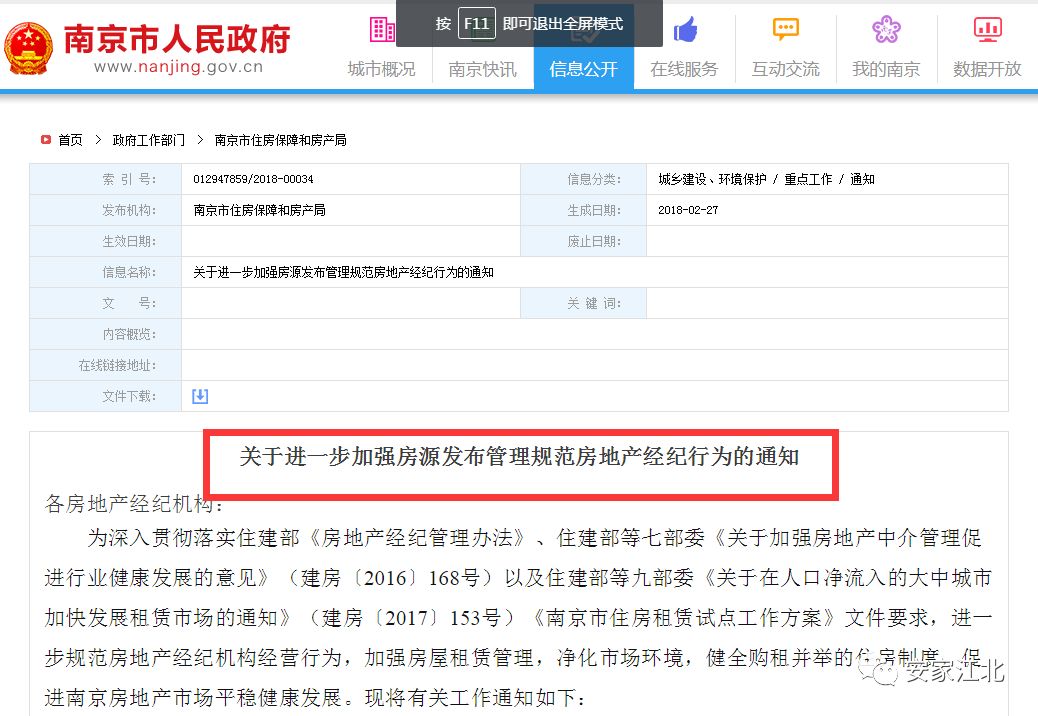Click the national emblem logo
The height and width of the screenshot is (716, 1038).
pos(28,48)
